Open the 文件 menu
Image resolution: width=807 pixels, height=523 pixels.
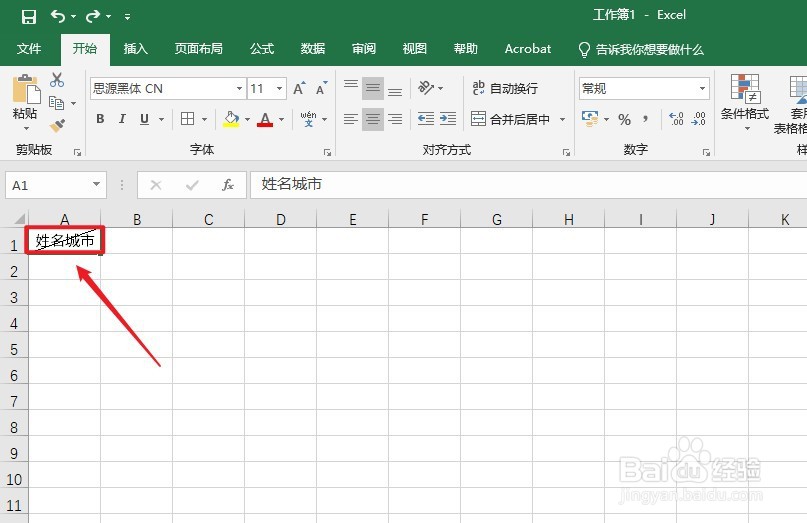click(29, 49)
